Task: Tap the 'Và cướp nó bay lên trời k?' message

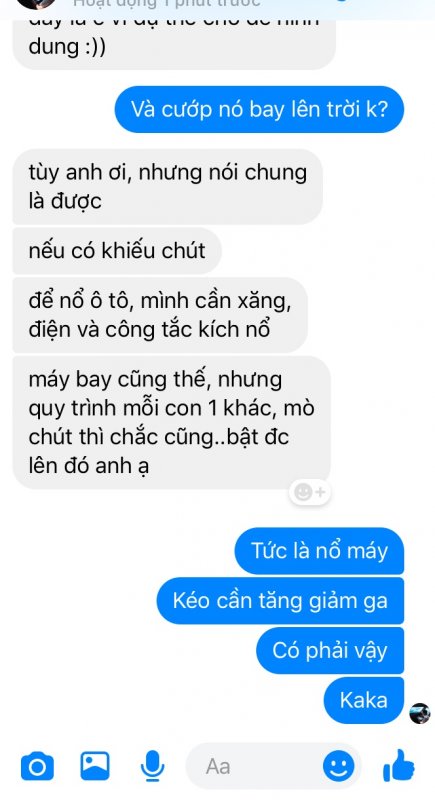Action: (x=259, y=109)
